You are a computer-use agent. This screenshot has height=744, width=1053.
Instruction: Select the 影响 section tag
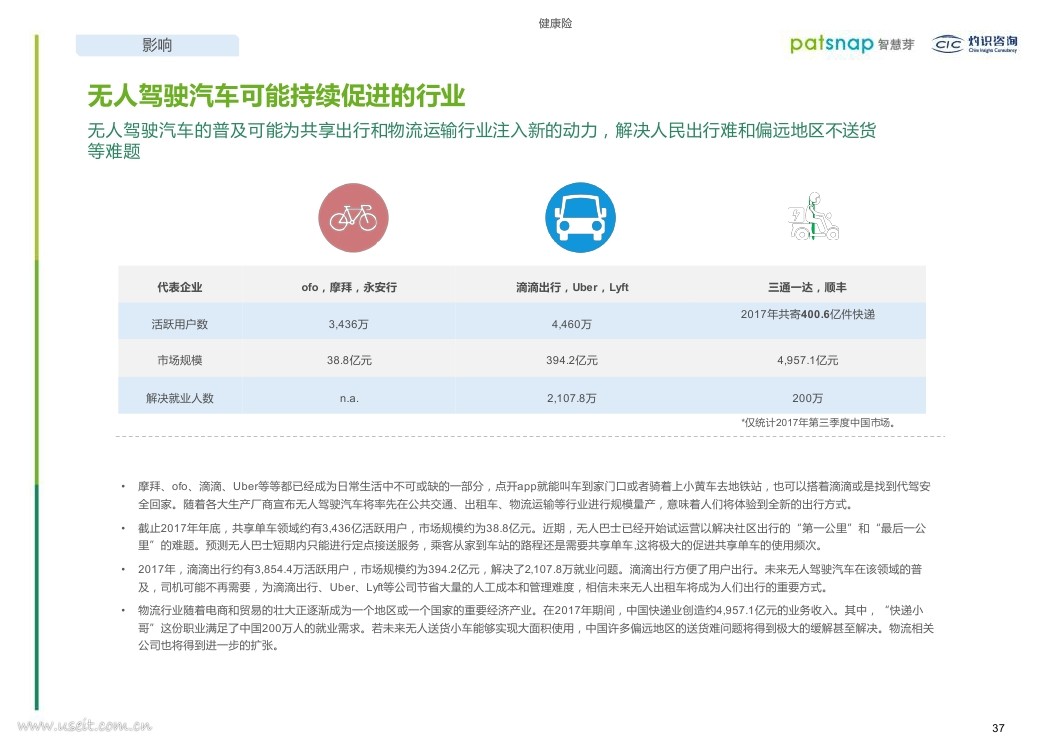157,45
